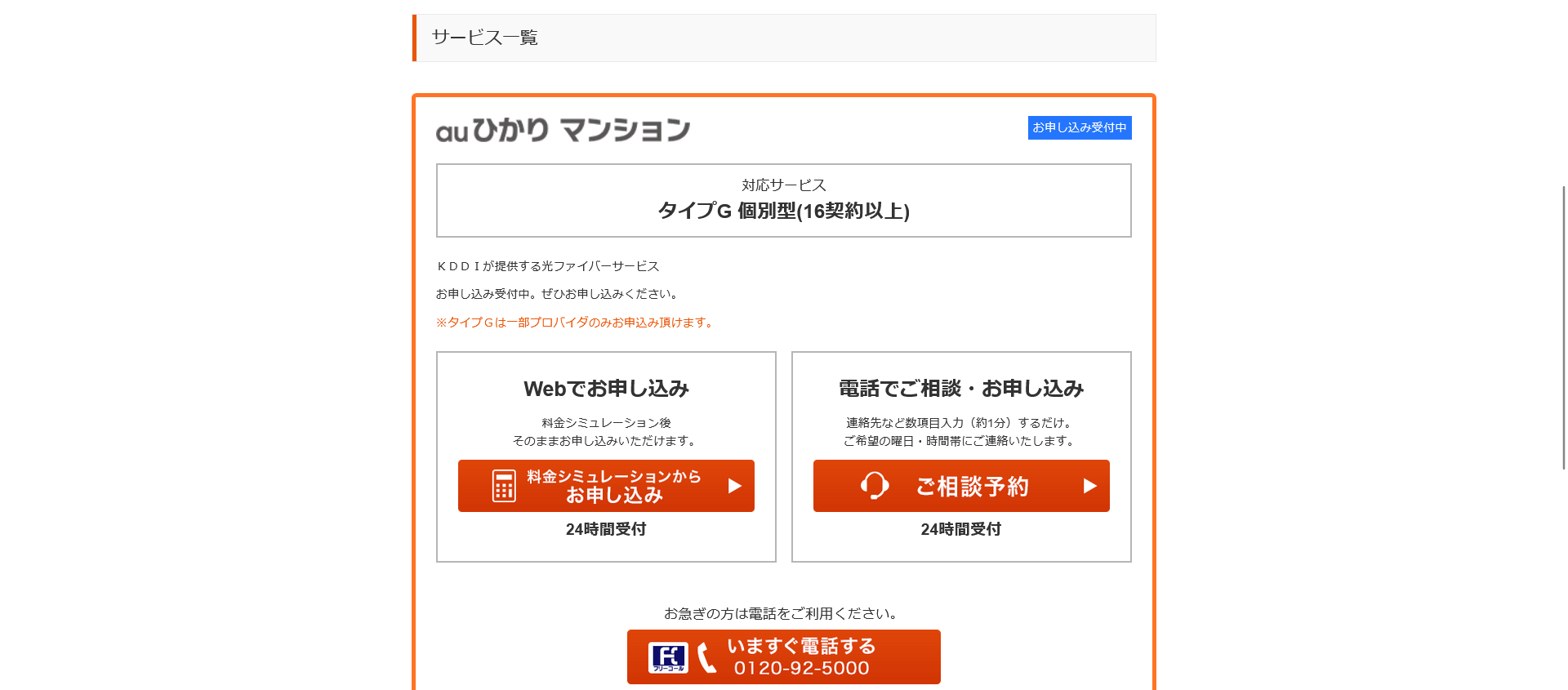
Task: Click the orange タイプG provider note
Action: 576,323
